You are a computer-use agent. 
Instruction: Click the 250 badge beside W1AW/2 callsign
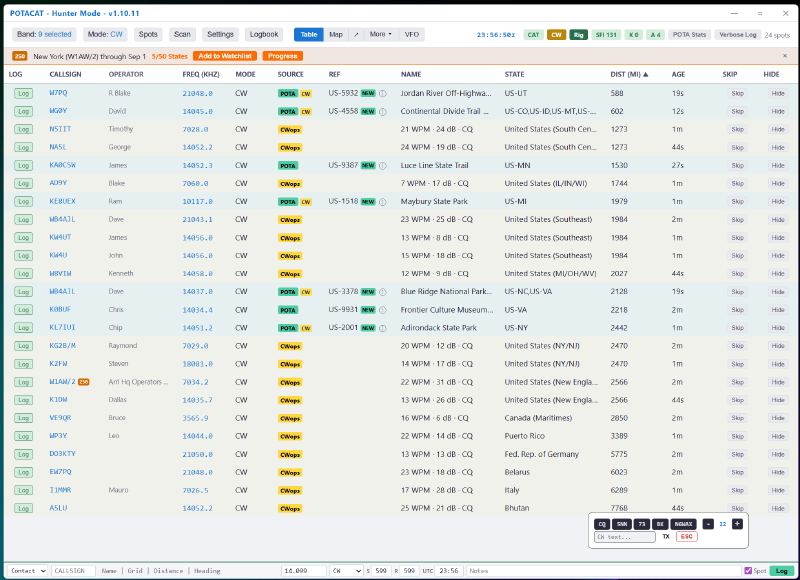[x=84, y=382]
